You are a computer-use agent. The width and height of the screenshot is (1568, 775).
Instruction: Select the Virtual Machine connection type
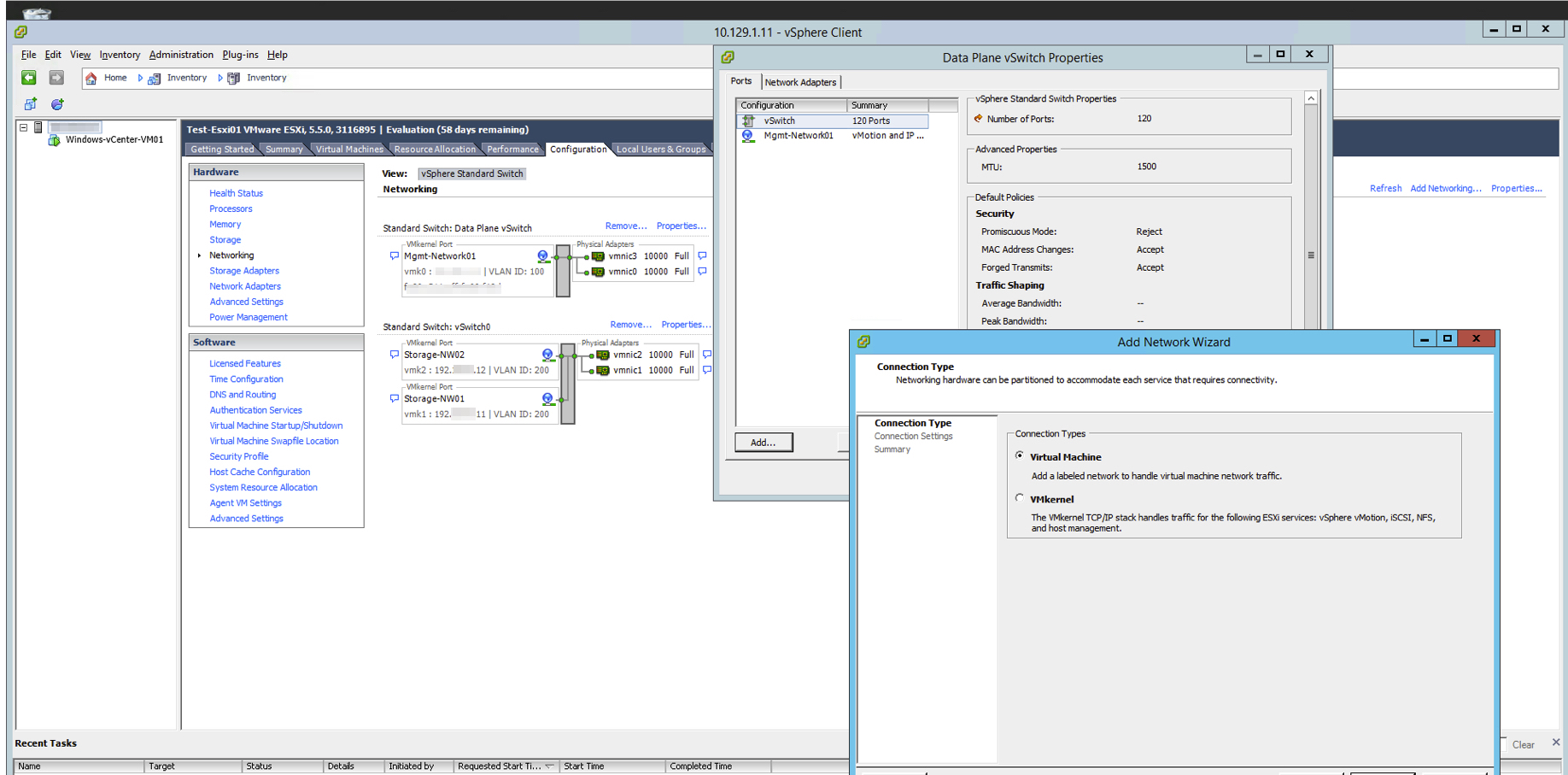pos(1020,456)
